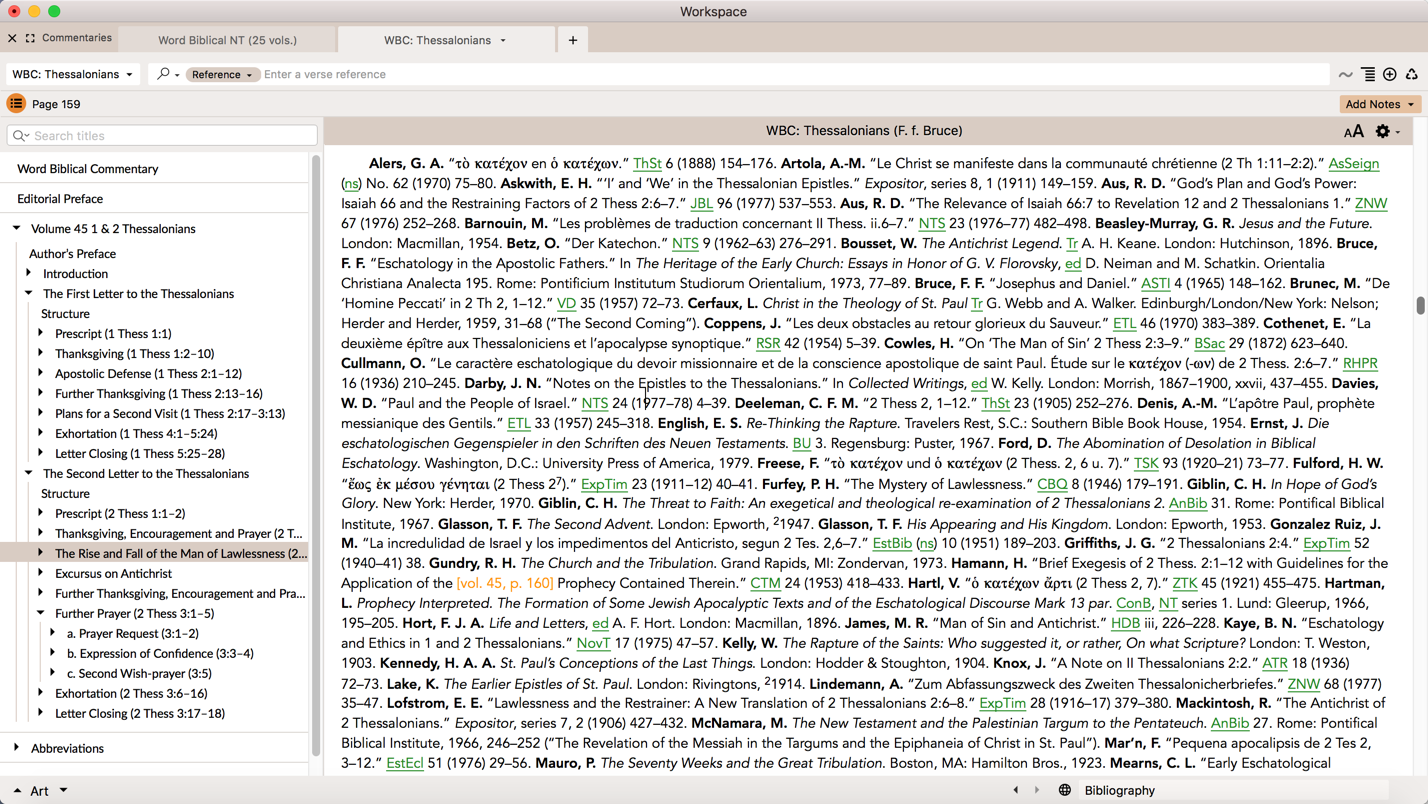
Task: Click the JBL abbreviation link
Action: pos(702,203)
